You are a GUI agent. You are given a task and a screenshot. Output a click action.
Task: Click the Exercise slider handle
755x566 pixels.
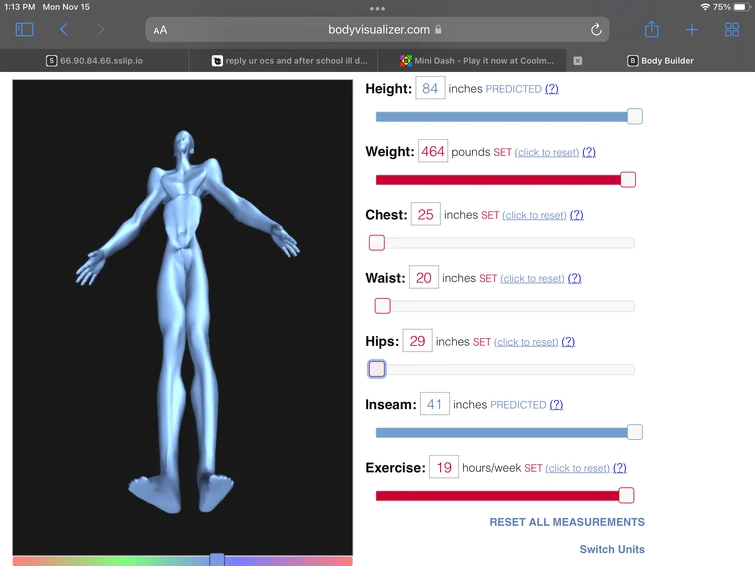pyautogui.click(x=626, y=495)
